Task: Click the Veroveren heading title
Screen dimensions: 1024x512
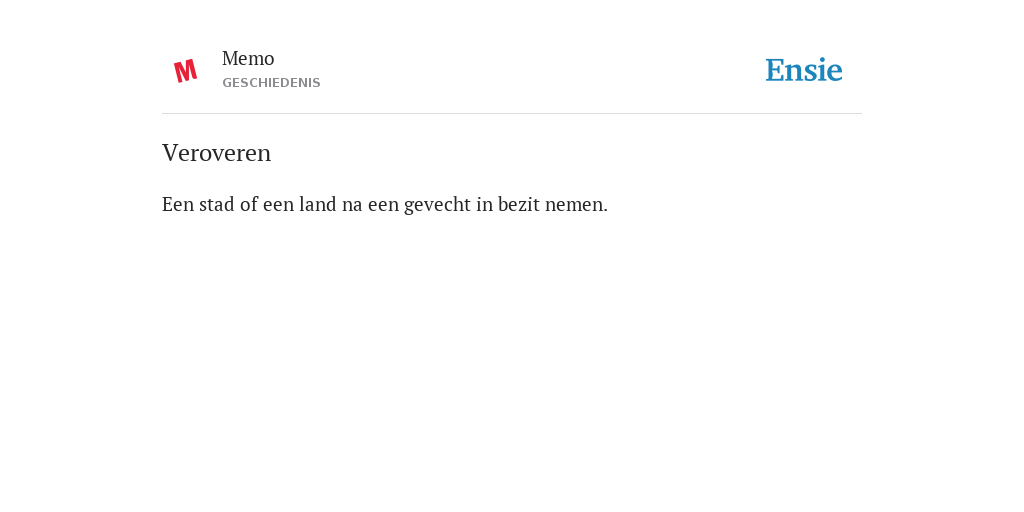Action: pyautogui.click(x=216, y=153)
